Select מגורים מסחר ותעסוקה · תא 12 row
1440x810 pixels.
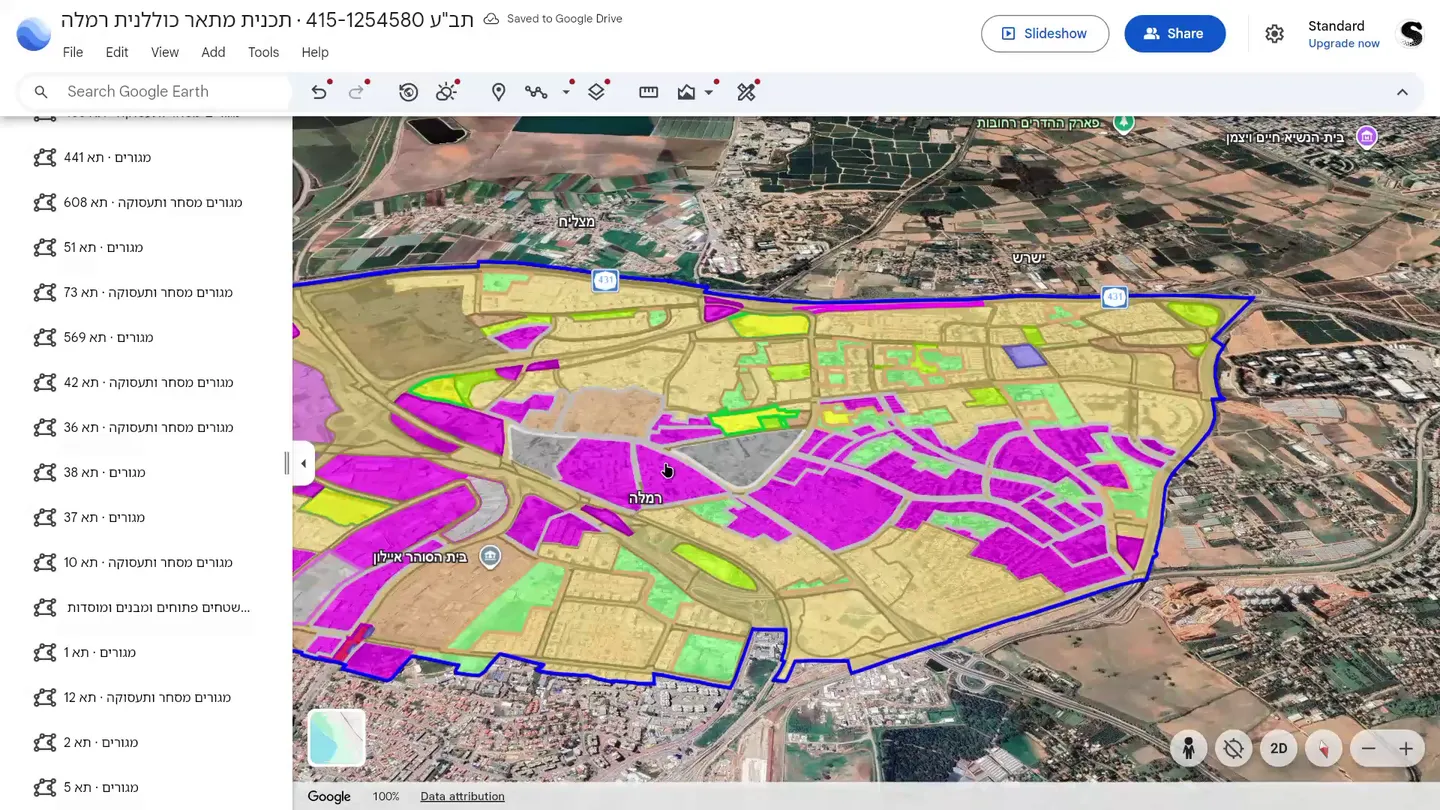coord(146,697)
